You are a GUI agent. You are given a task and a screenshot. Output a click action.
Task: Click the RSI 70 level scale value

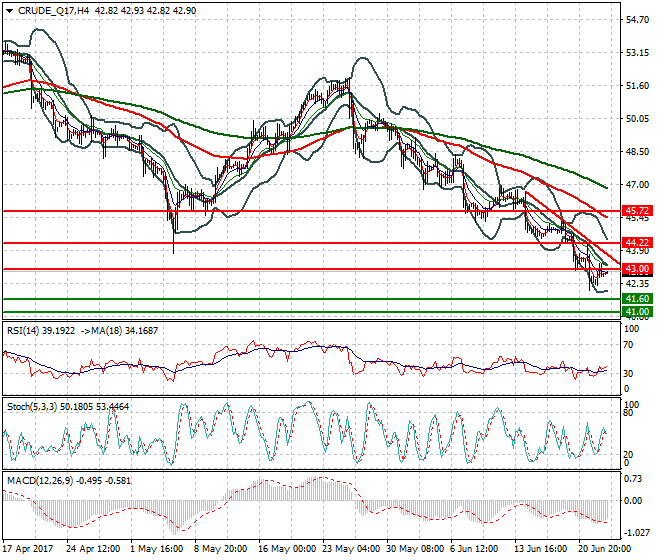pos(628,345)
